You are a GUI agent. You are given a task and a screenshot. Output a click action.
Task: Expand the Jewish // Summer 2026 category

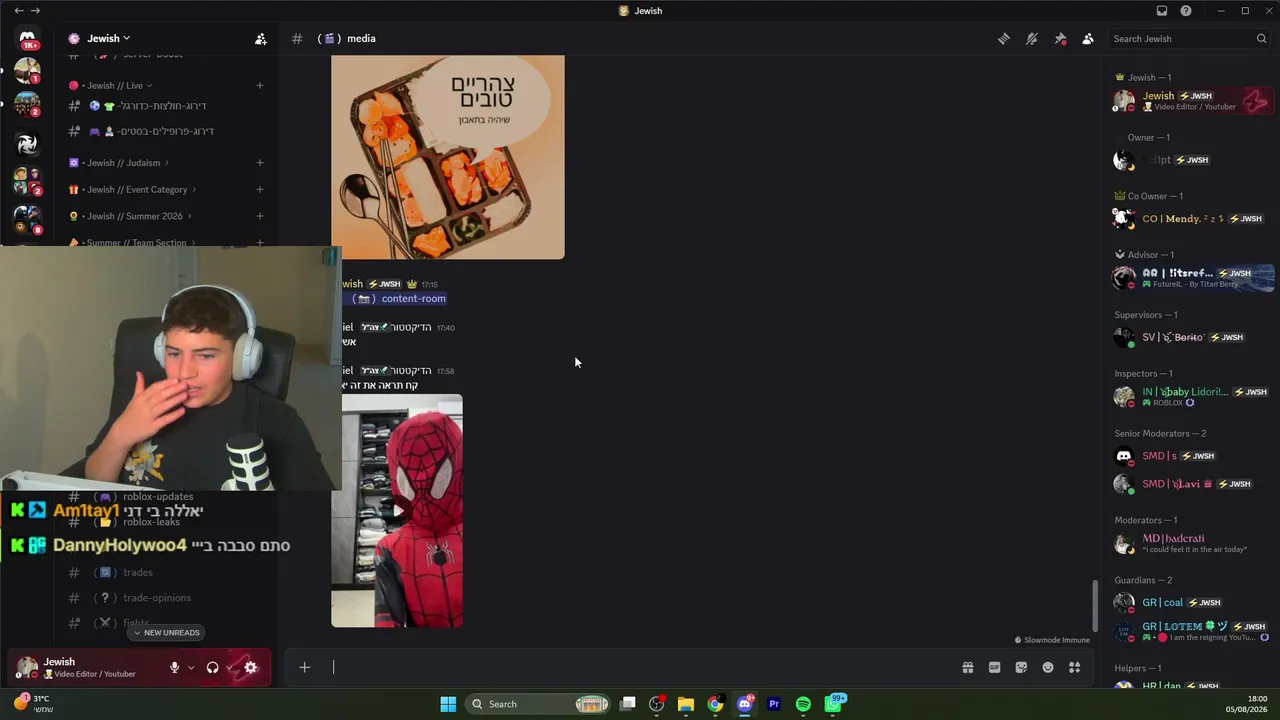[x=130, y=216]
